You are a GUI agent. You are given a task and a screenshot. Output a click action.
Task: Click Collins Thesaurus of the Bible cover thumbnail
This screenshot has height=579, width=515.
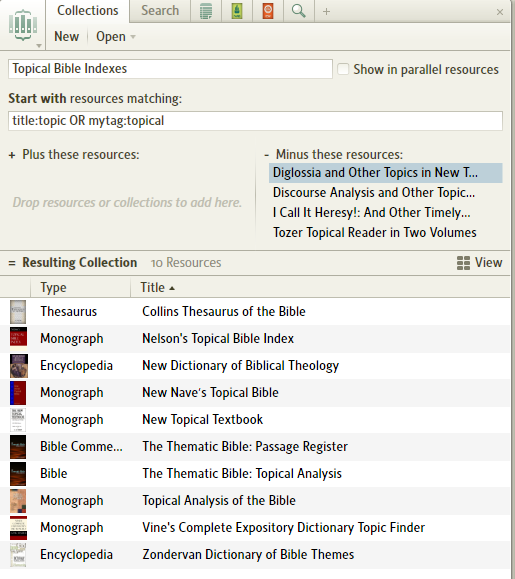[x=18, y=312]
